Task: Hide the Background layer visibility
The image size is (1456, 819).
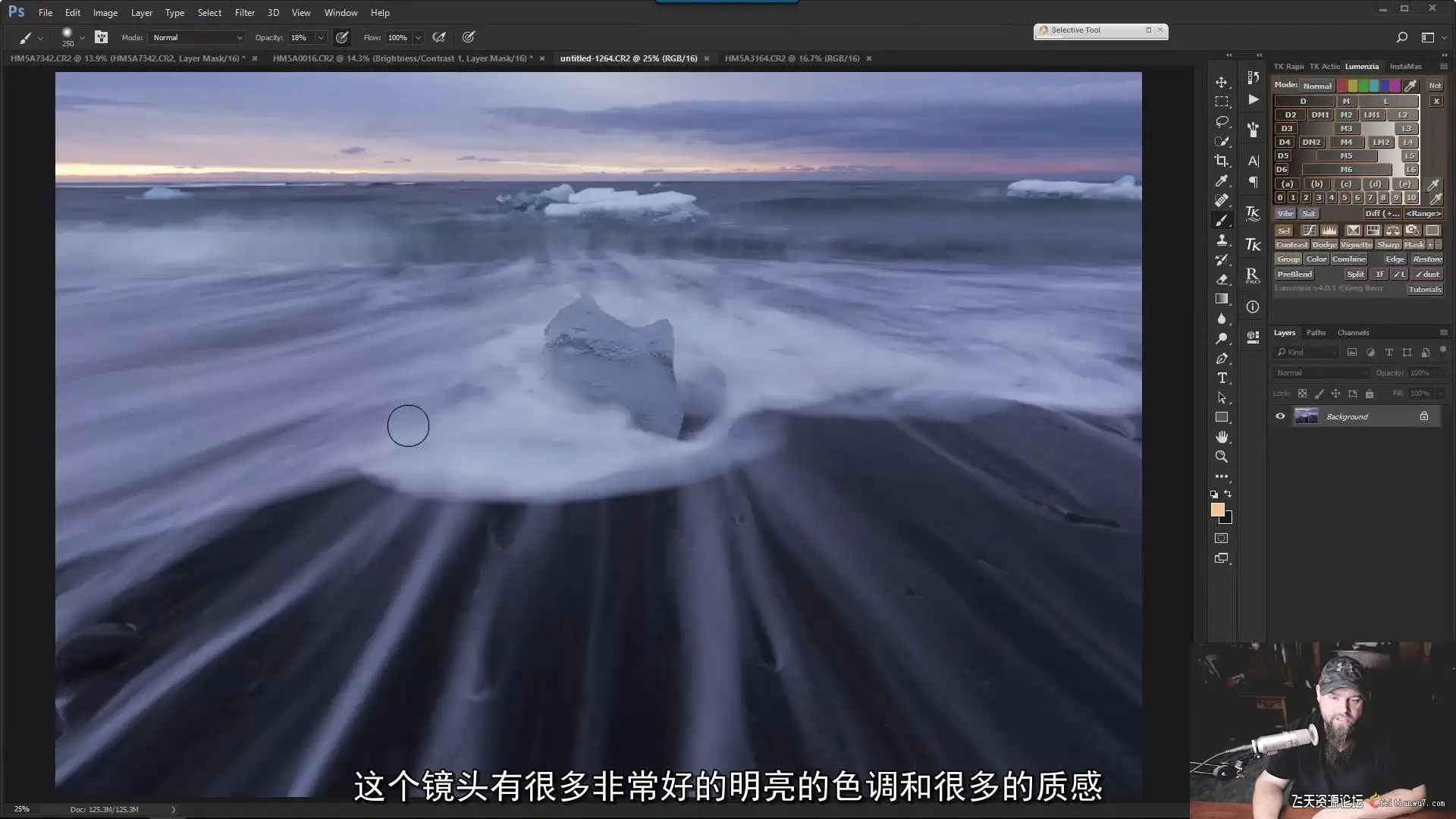Action: tap(1280, 416)
